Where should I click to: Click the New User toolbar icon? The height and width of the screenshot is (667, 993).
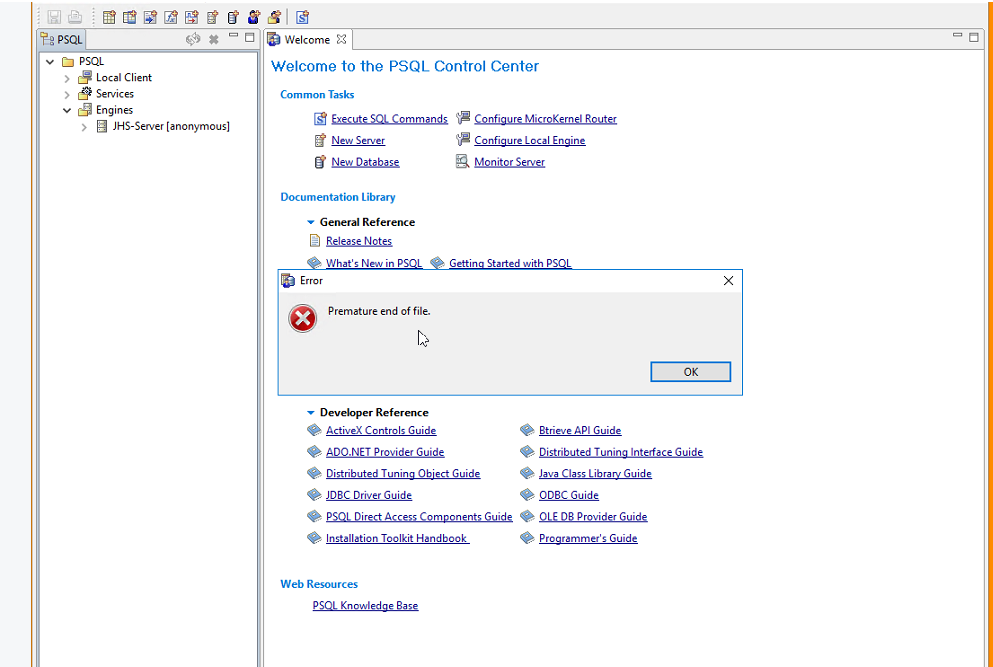coord(254,17)
